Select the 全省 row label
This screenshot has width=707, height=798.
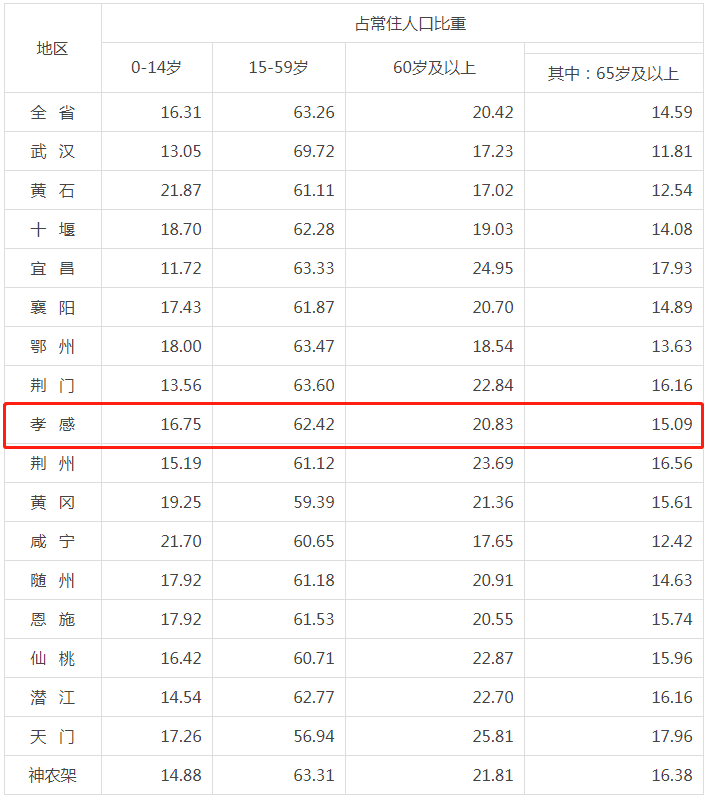[52, 112]
